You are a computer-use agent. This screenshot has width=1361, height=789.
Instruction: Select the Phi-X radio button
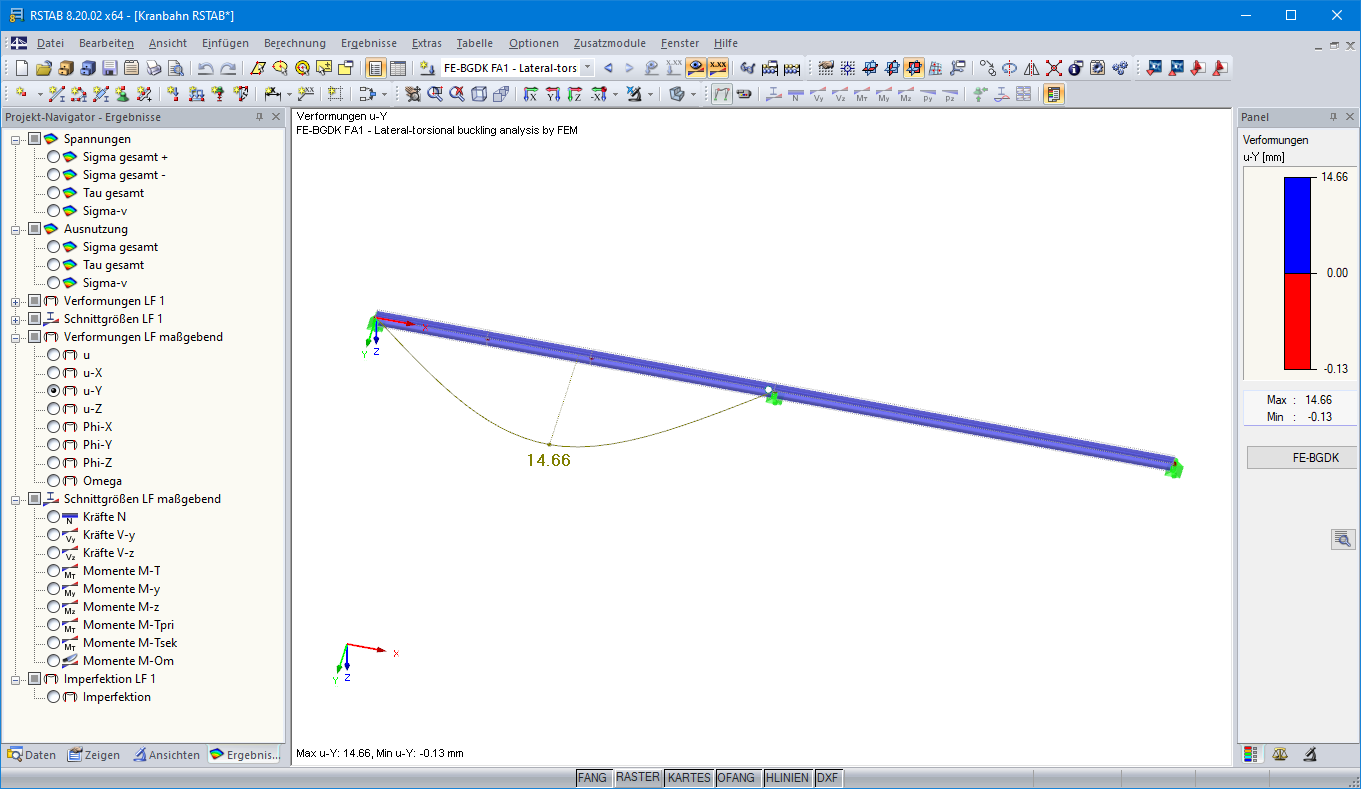pos(54,427)
